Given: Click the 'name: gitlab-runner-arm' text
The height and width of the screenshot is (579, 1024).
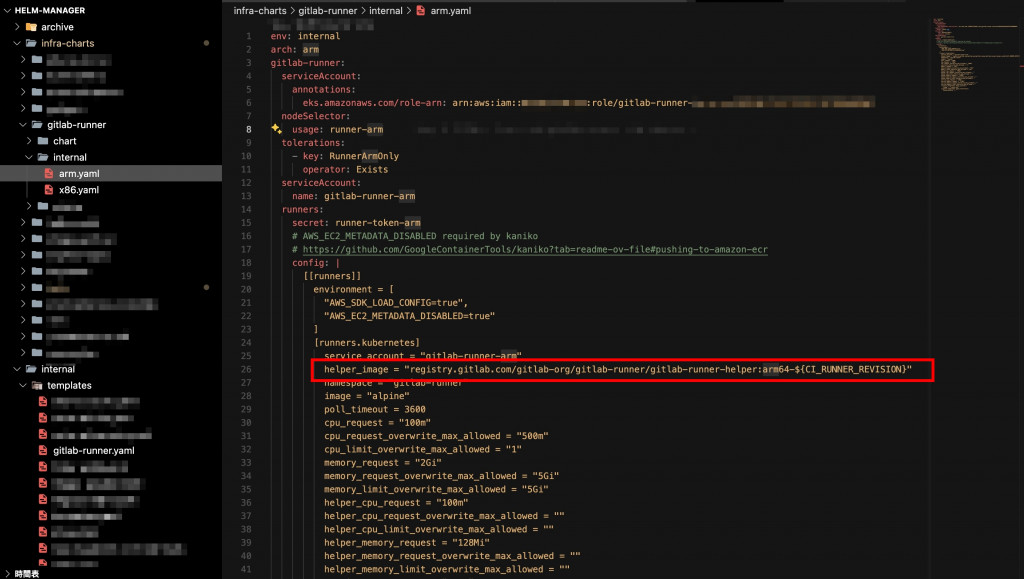Looking at the screenshot, I should pos(353,196).
